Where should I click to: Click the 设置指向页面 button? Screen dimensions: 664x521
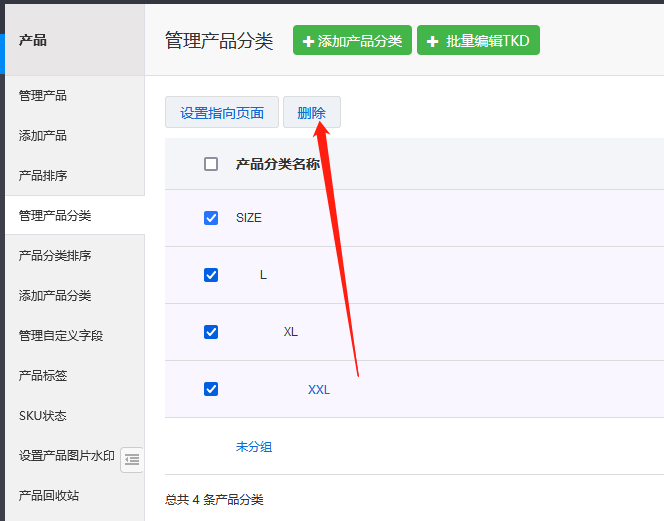[x=222, y=113]
